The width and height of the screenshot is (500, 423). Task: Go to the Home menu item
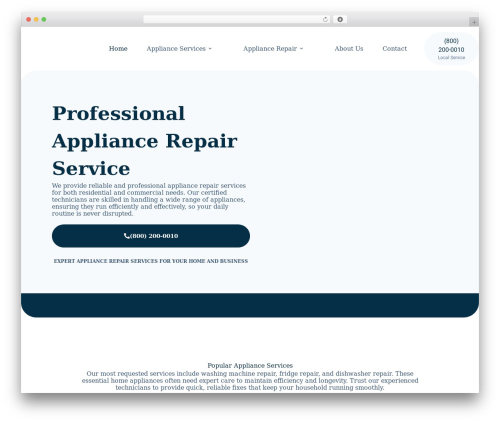click(x=118, y=49)
